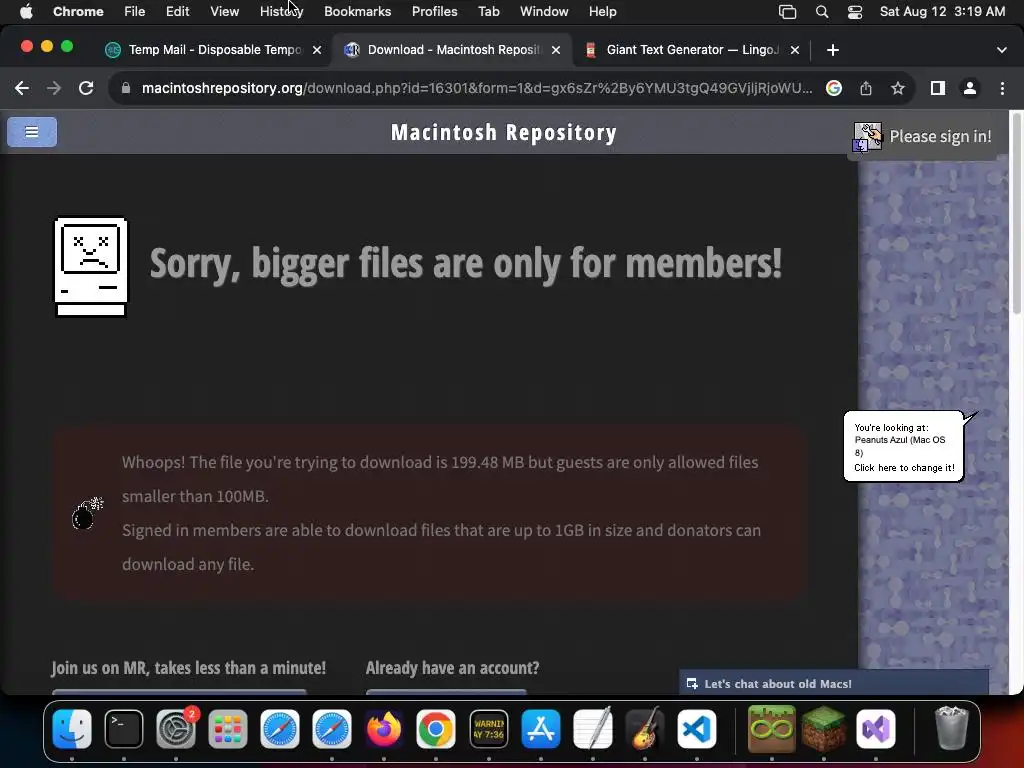Click the sign-in avatar icon
The height and width of the screenshot is (768, 1024).
[867, 136]
